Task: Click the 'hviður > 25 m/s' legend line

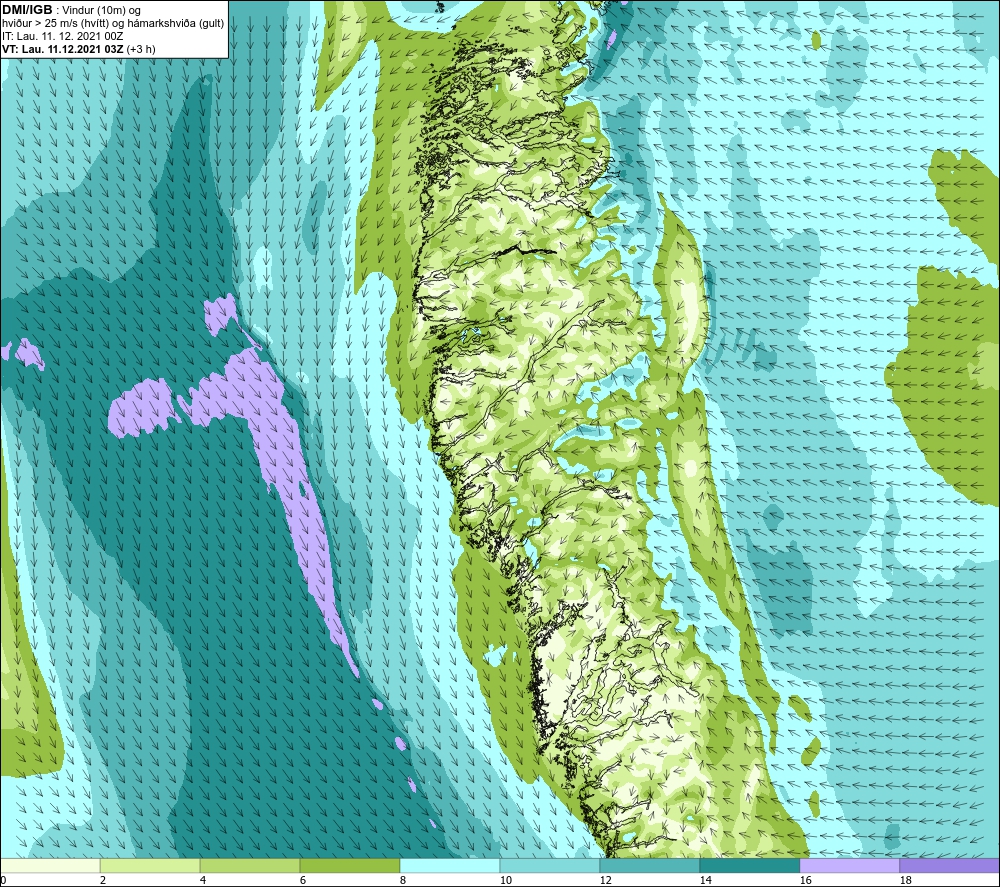Action: click(113, 24)
